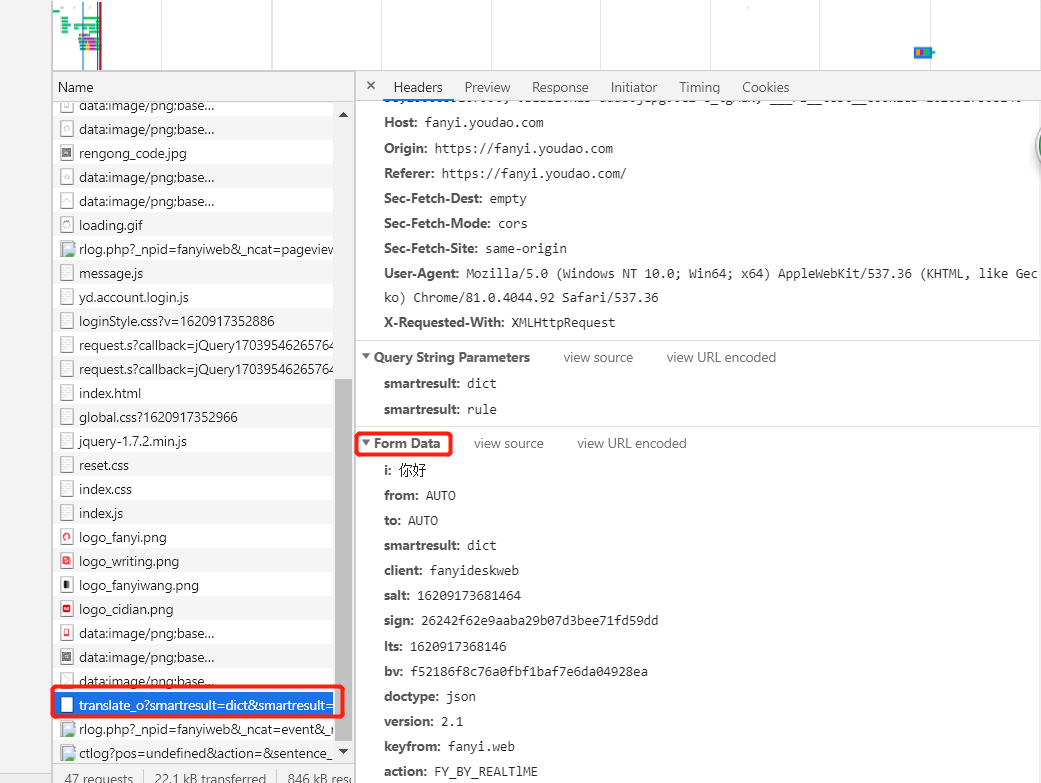Open the Timing tab
Viewport: 1041px width, 783px height.
coord(699,87)
